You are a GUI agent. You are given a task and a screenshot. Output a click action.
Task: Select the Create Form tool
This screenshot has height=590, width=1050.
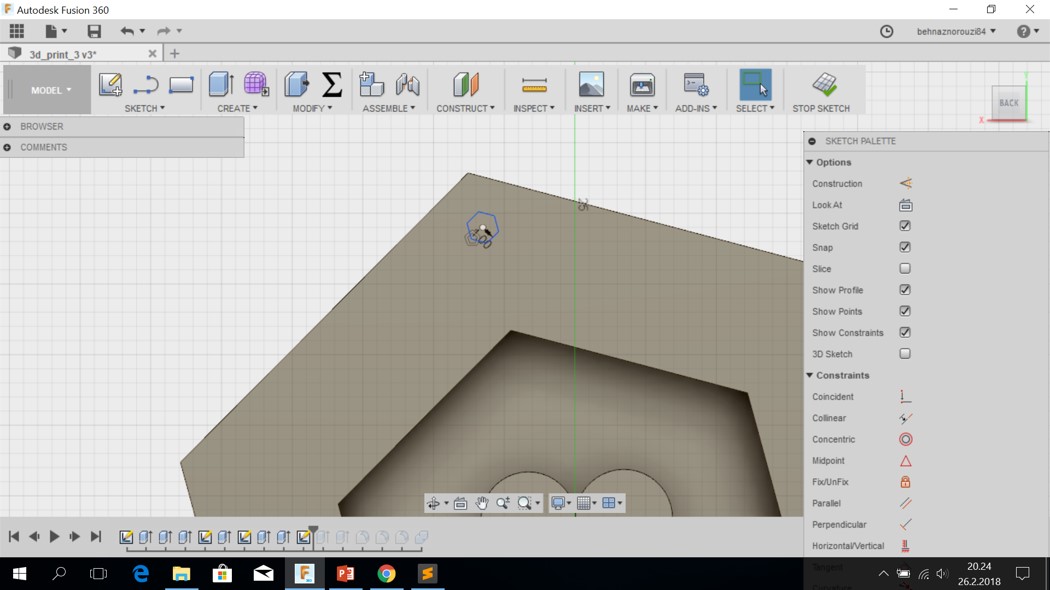256,85
